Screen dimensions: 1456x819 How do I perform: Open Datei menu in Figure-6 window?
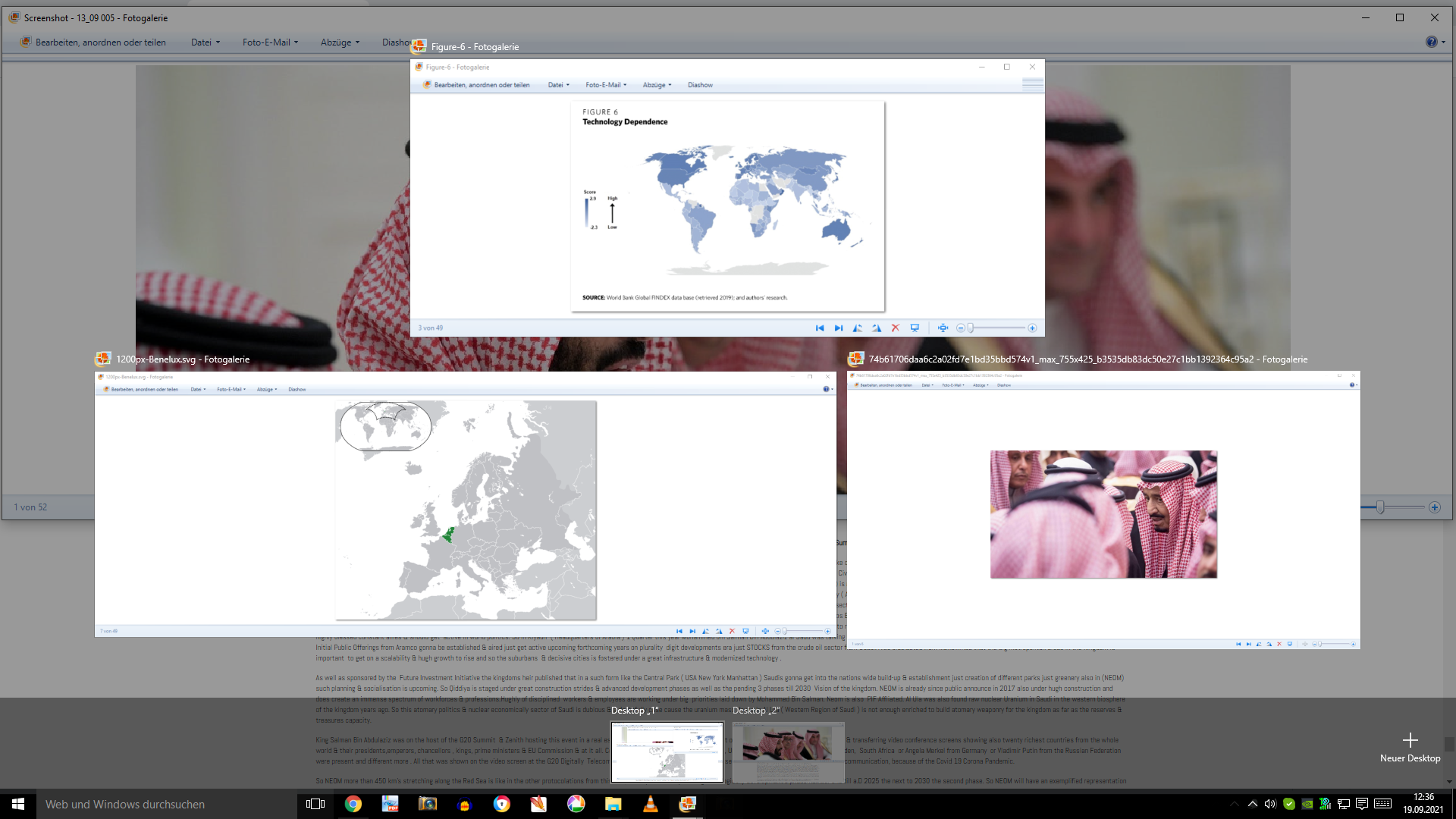559,85
